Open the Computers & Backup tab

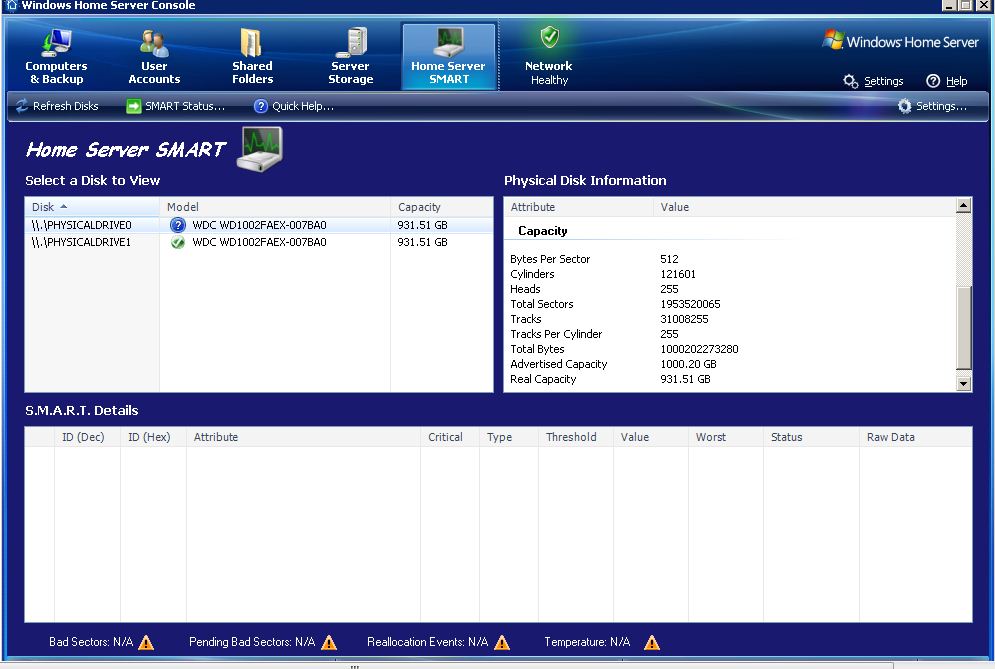[56, 58]
